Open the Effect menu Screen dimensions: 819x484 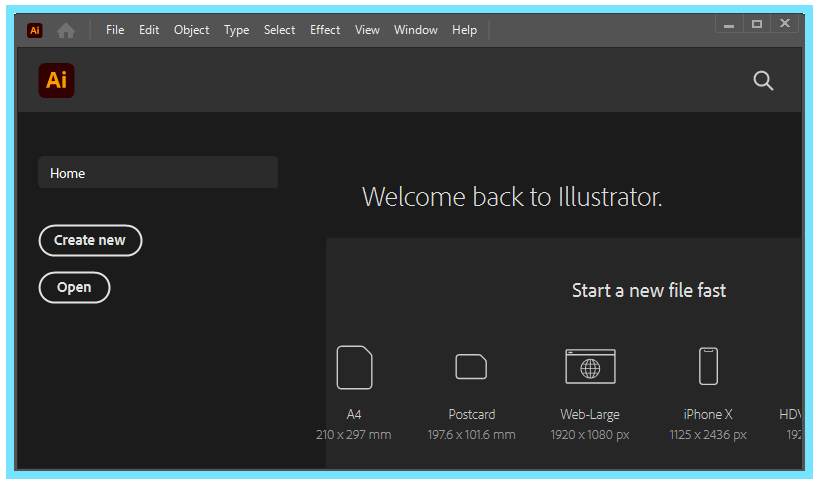(325, 30)
